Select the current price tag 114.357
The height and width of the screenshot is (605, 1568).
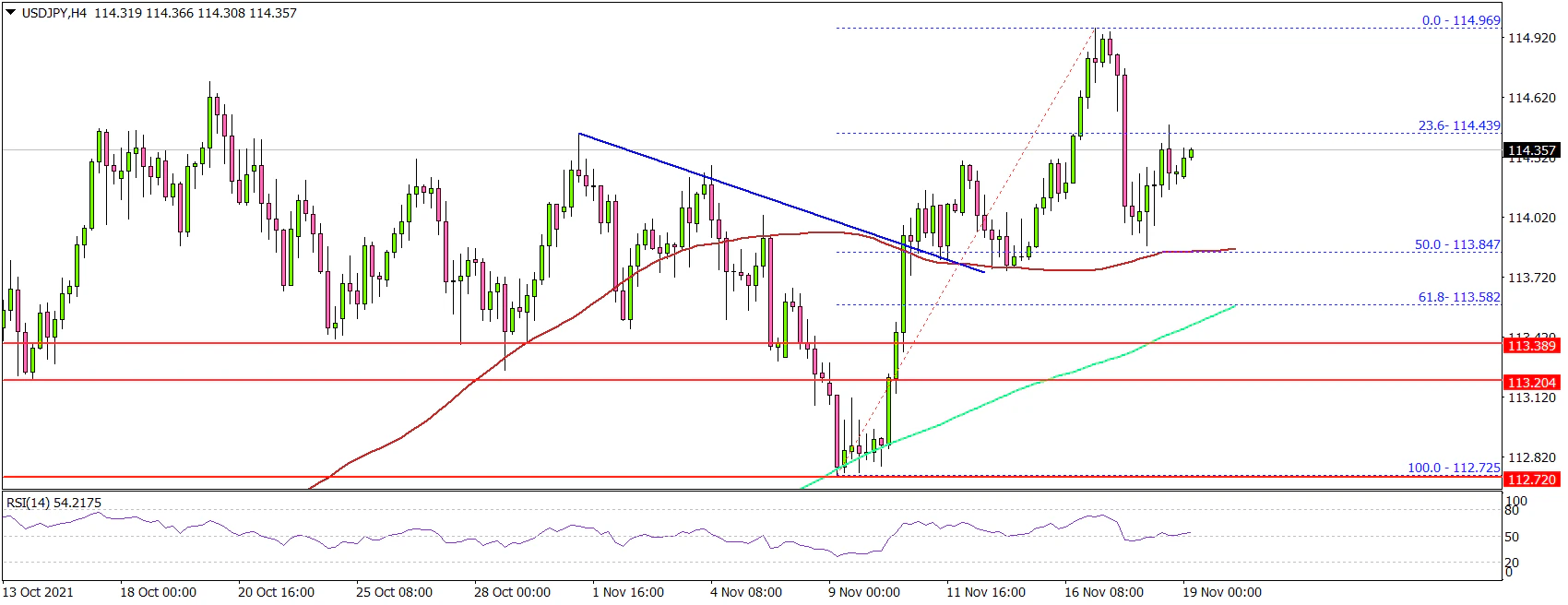pos(1531,150)
